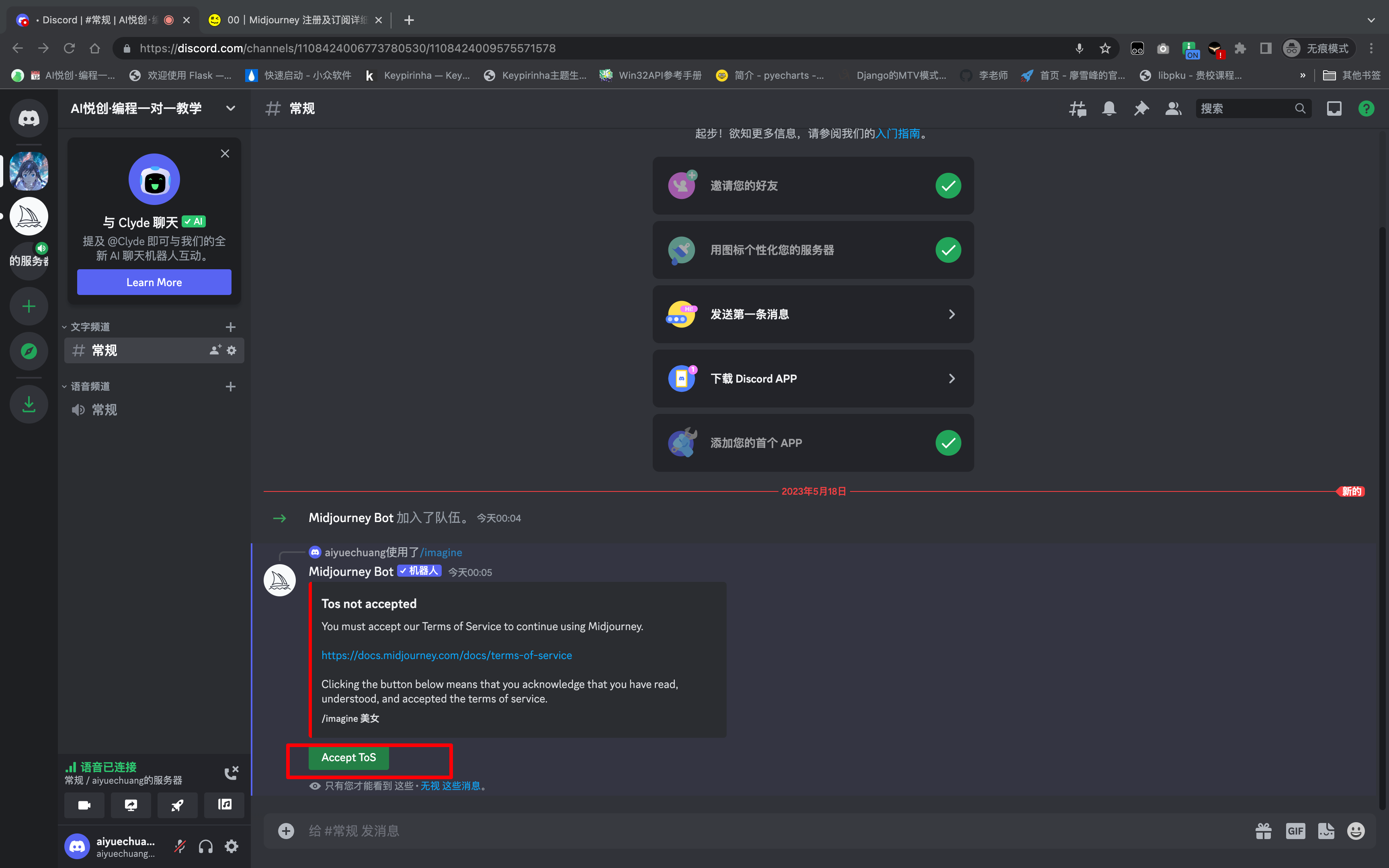Close the Clyde promo card
The width and height of the screenshot is (1389, 868).
(225, 153)
